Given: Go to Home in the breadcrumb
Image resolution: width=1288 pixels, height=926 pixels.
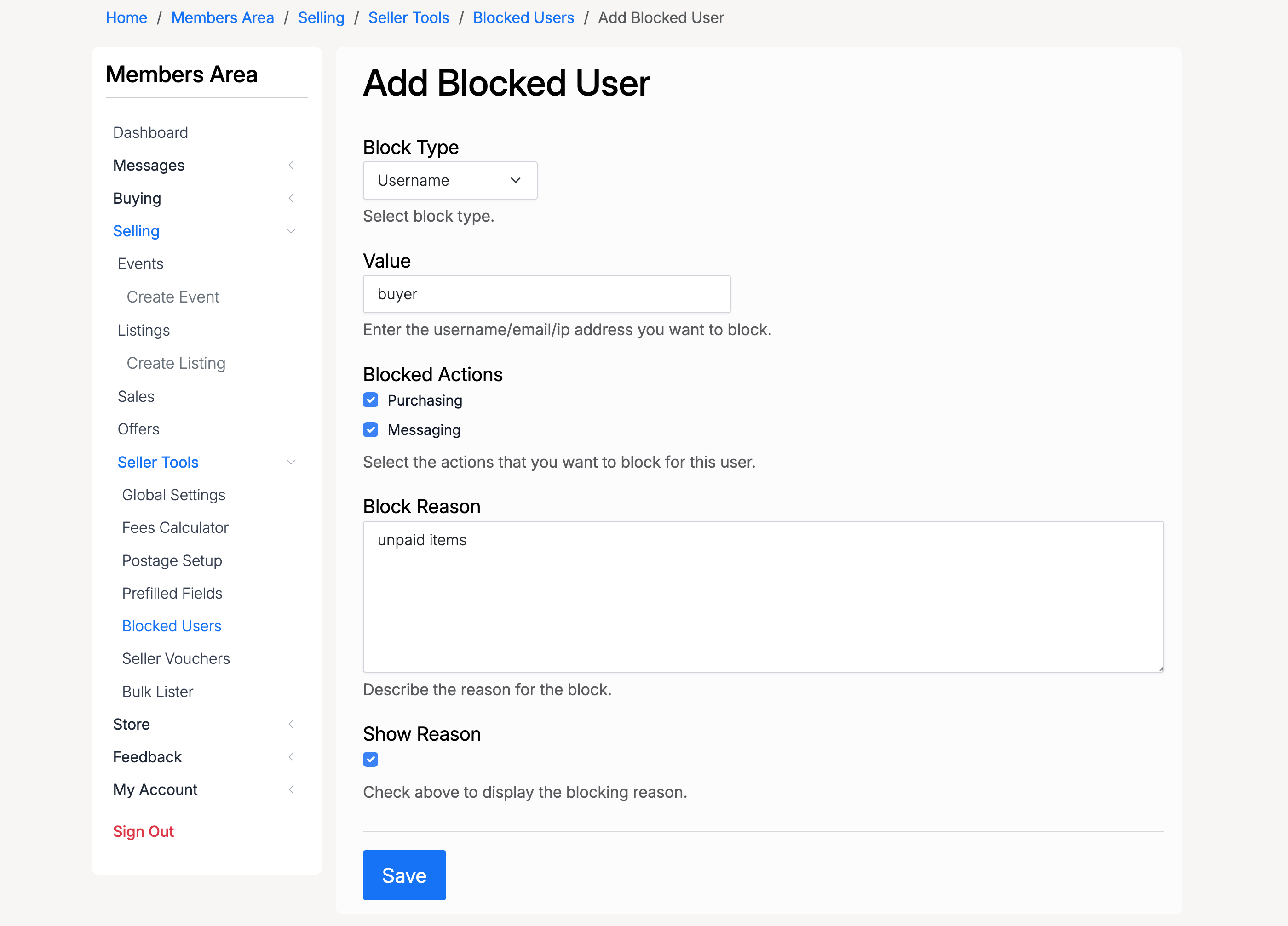Looking at the screenshot, I should point(126,17).
